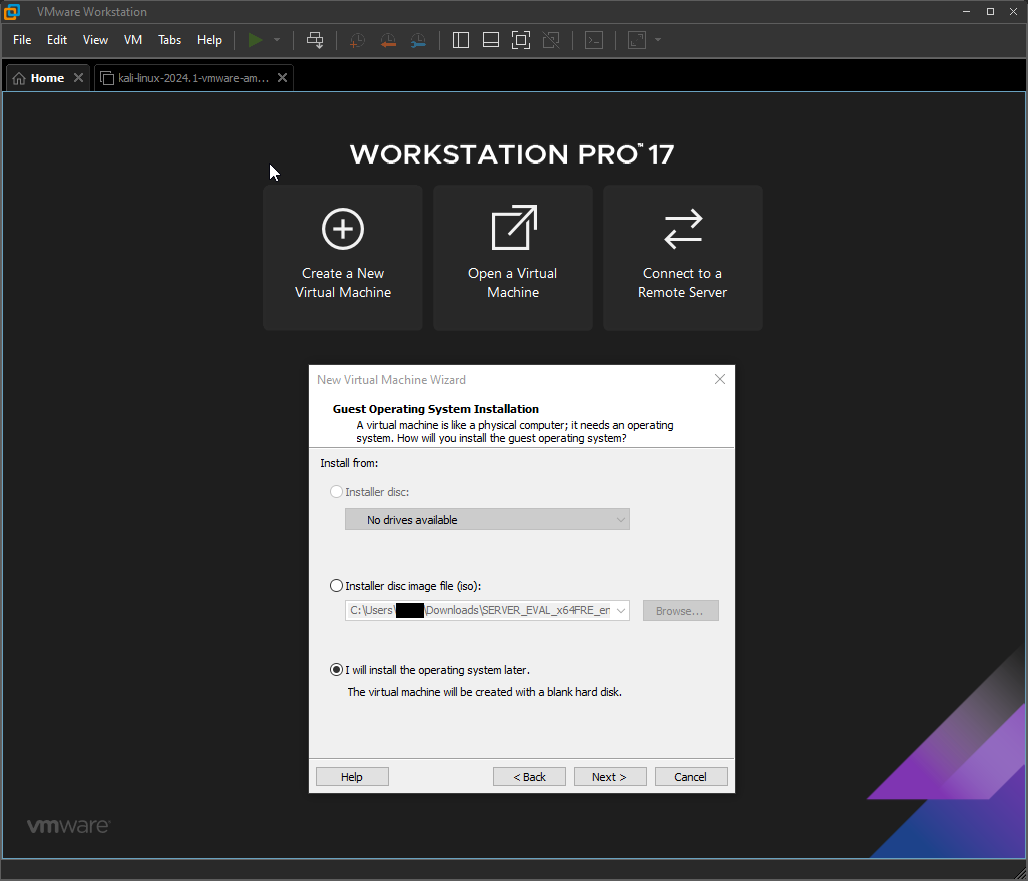Click the Take Snapshot toolbar icon
This screenshot has height=881, width=1028.
pyautogui.click(x=357, y=40)
